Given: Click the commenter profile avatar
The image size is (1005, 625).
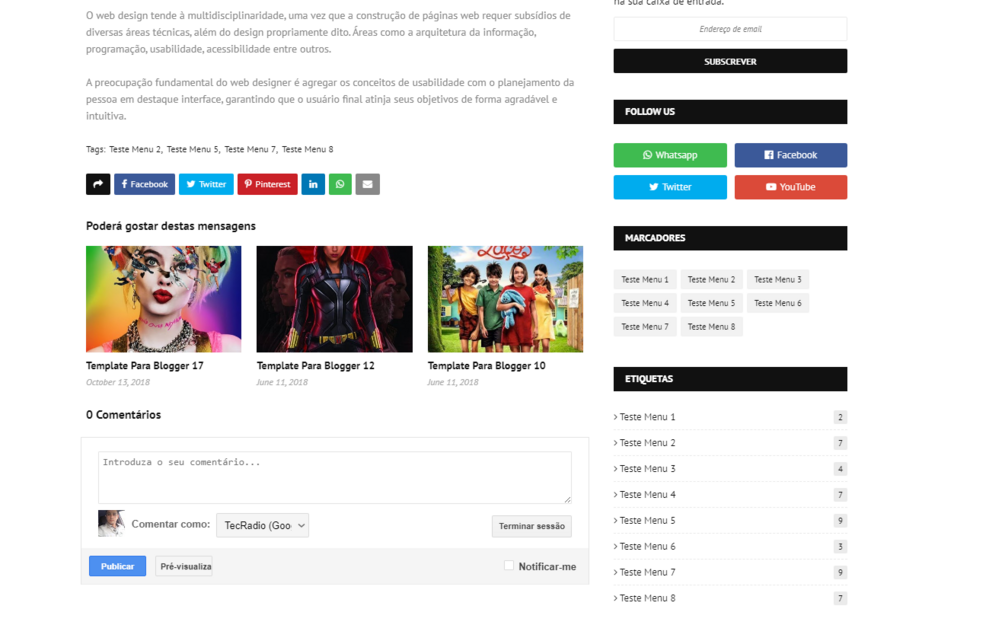Looking at the screenshot, I should pos(111,523).
